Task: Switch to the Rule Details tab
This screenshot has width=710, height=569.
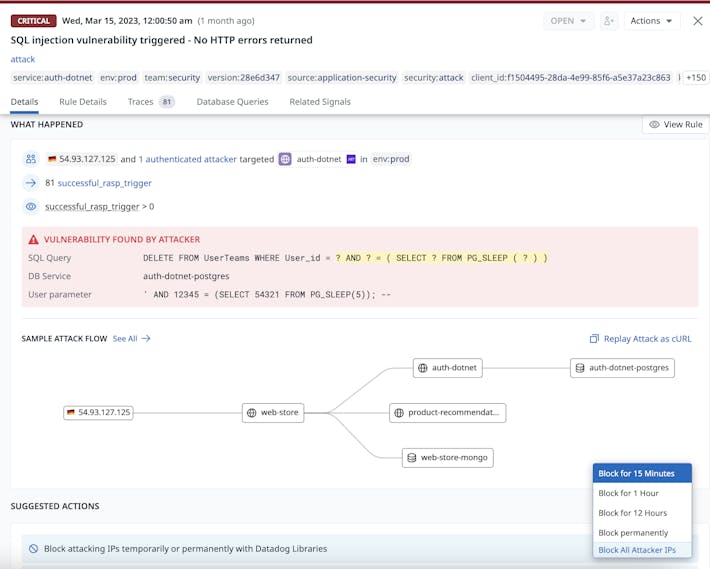Action: (82, 102)
